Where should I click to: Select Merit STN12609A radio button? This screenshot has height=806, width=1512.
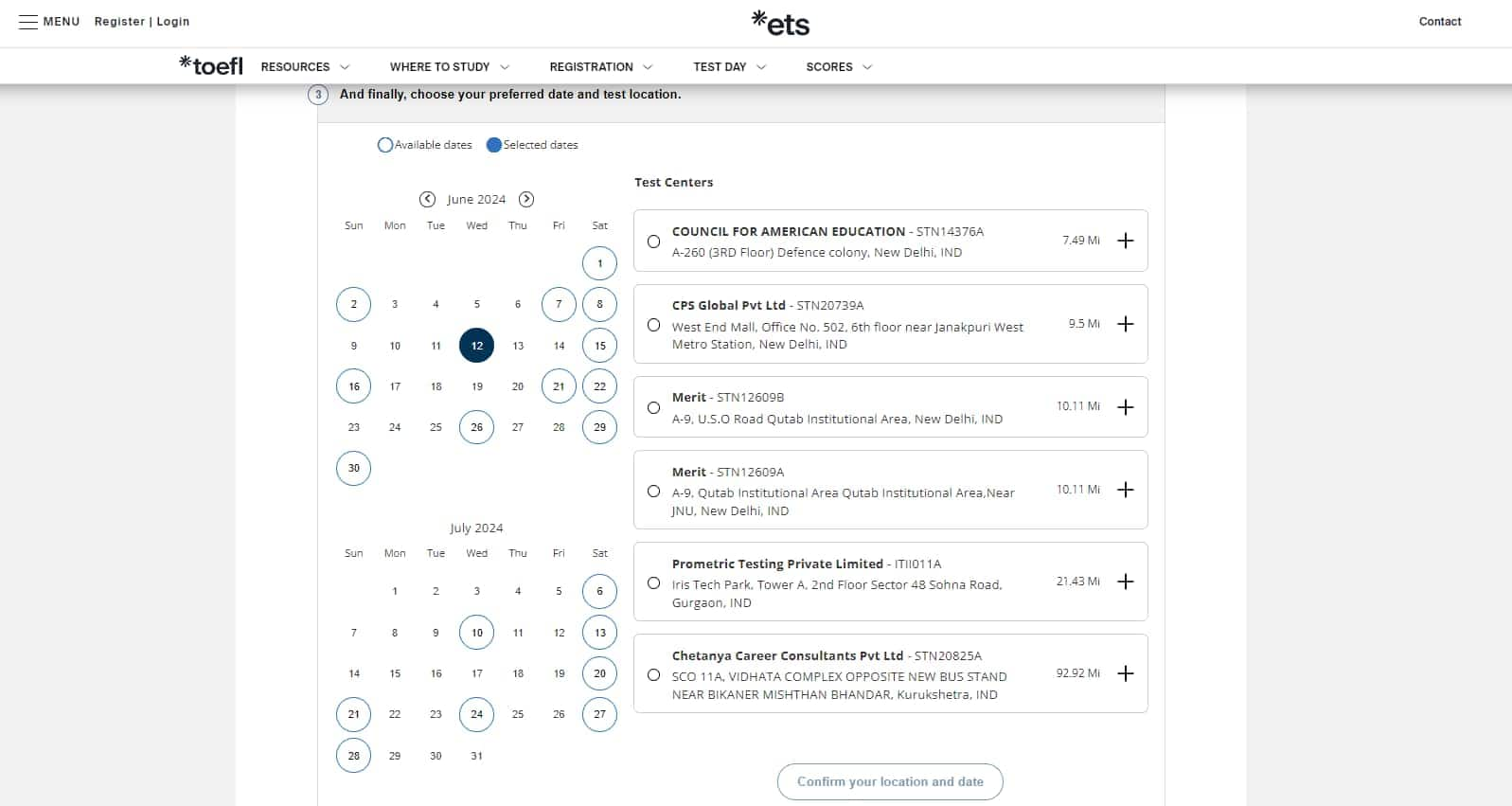coord(653,492)
